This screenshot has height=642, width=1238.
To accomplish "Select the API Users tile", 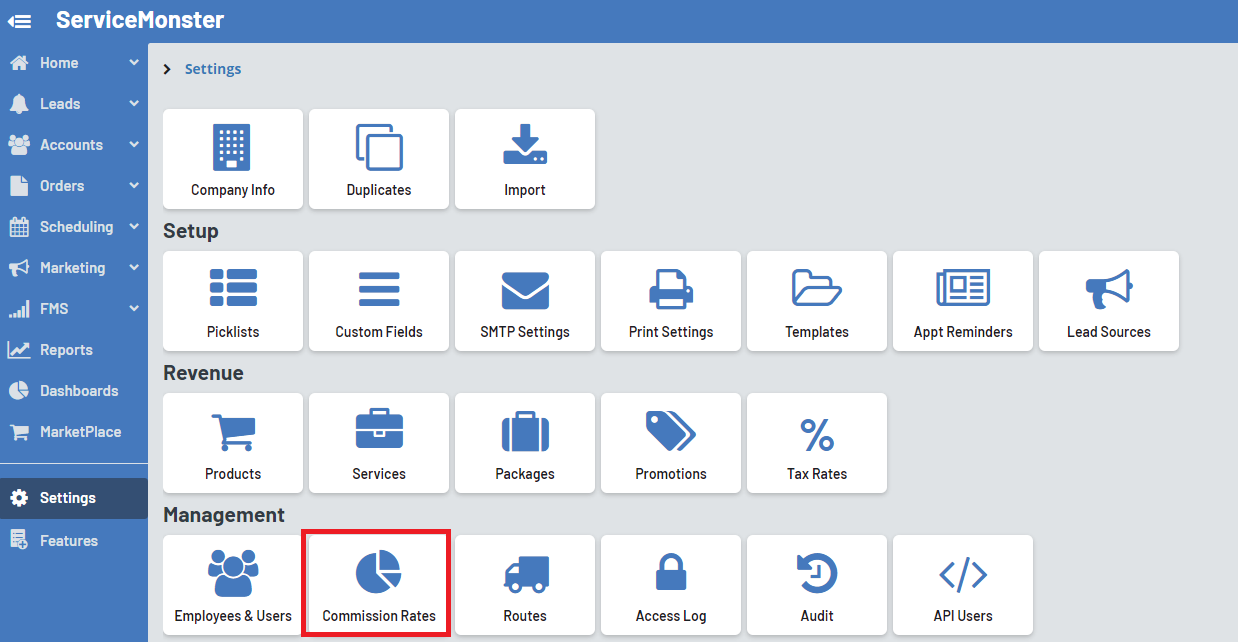I will (x=962, y=584).
